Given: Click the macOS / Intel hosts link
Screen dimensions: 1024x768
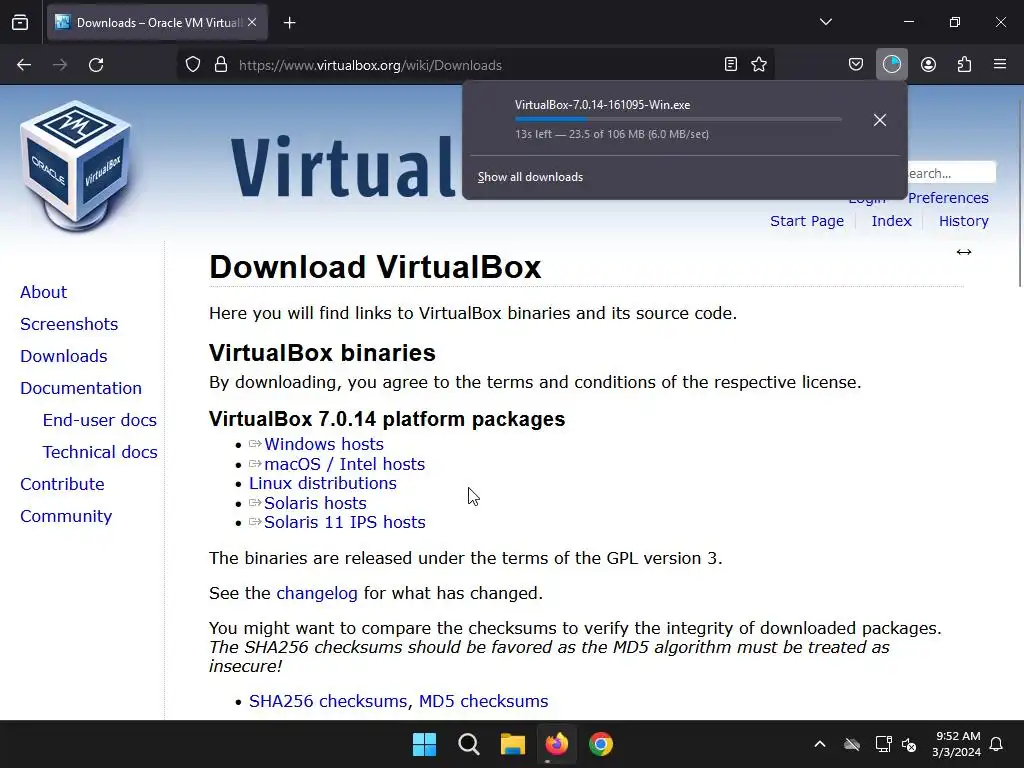Looking at the screenshot, I should pyautogui.click(x=344, y=464).
